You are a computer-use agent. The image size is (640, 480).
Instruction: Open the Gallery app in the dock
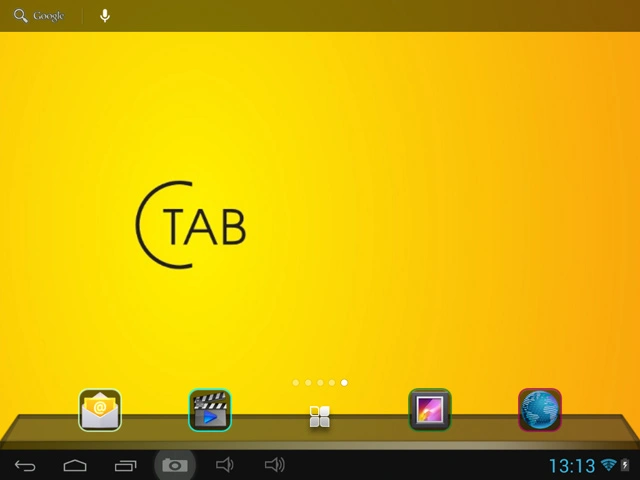pos(430,410)
